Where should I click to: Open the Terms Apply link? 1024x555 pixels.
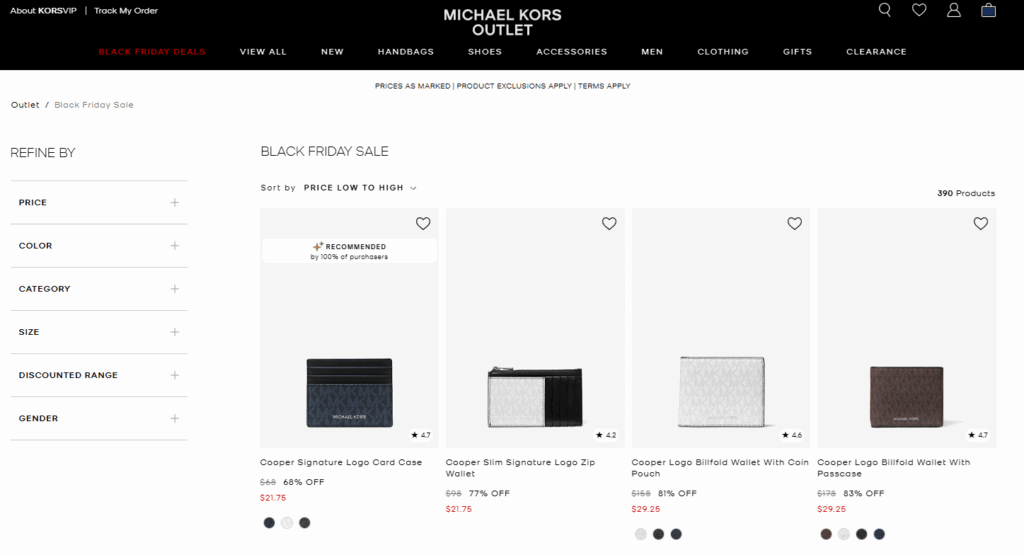(604, 86)
